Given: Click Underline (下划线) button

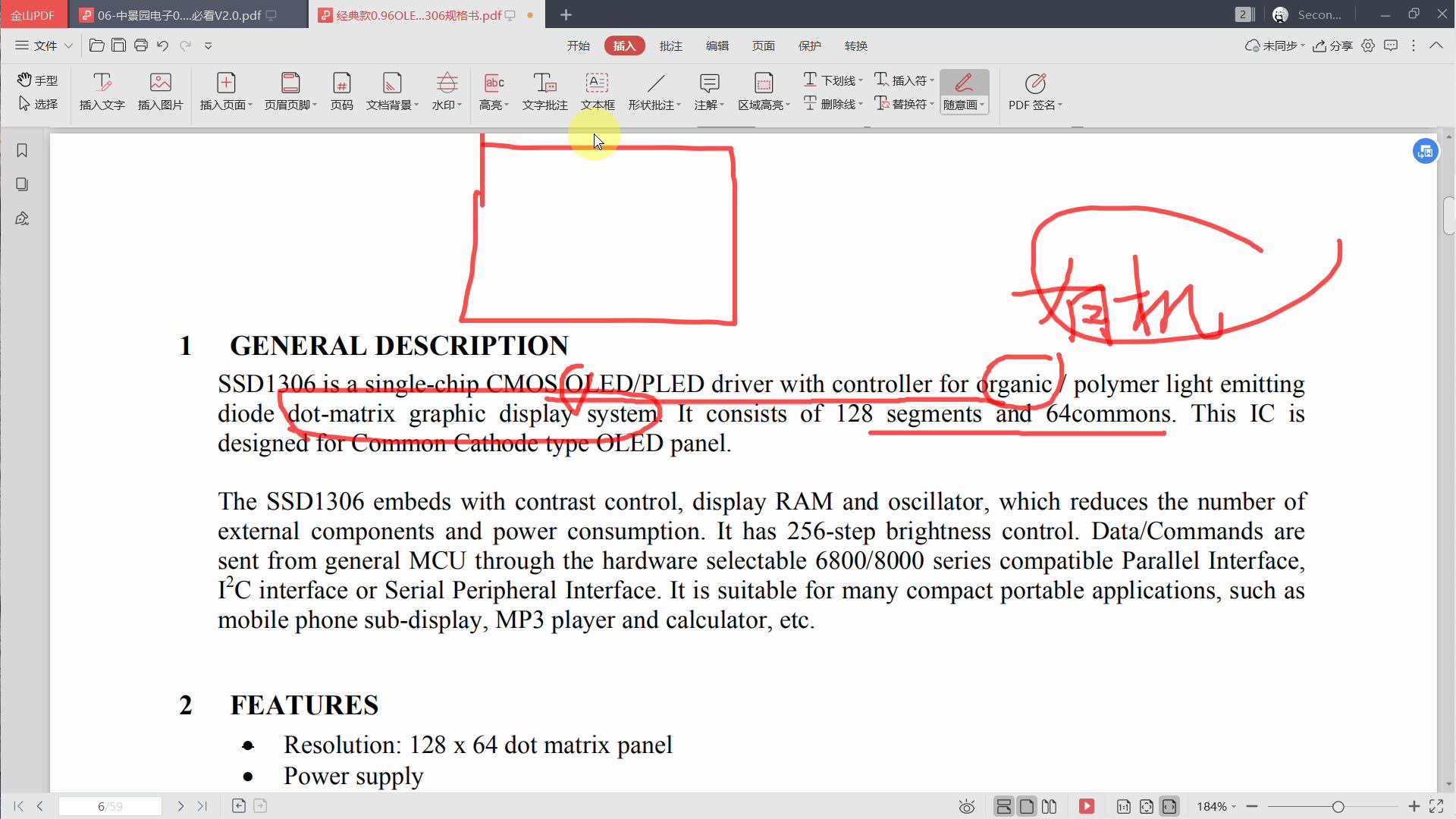Looking at the screenshot, I should coord(833,80).
